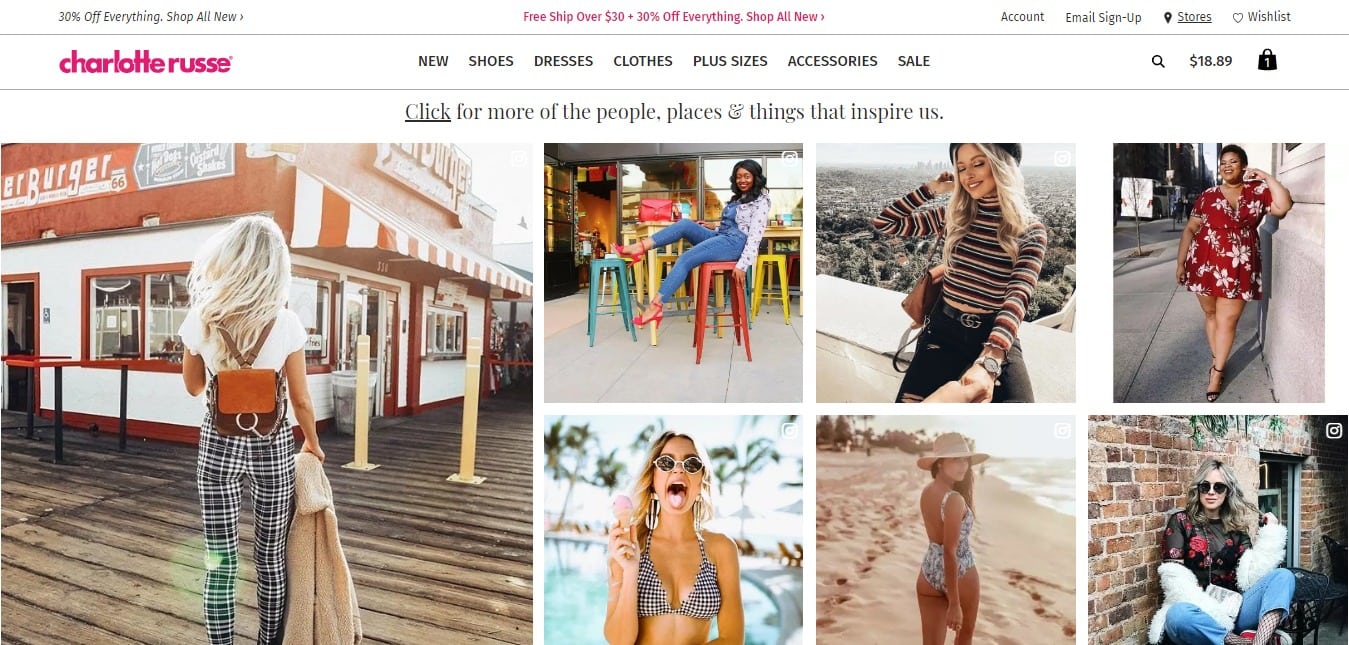Open the PLUS SIZES menu
Viewport: 1349px width, 645px height.
(x=730, y=61)
